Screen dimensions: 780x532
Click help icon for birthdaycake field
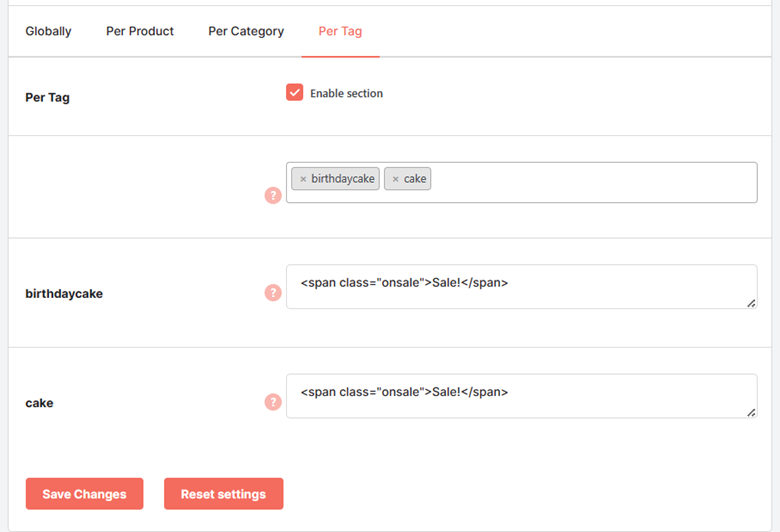[273, 293]
